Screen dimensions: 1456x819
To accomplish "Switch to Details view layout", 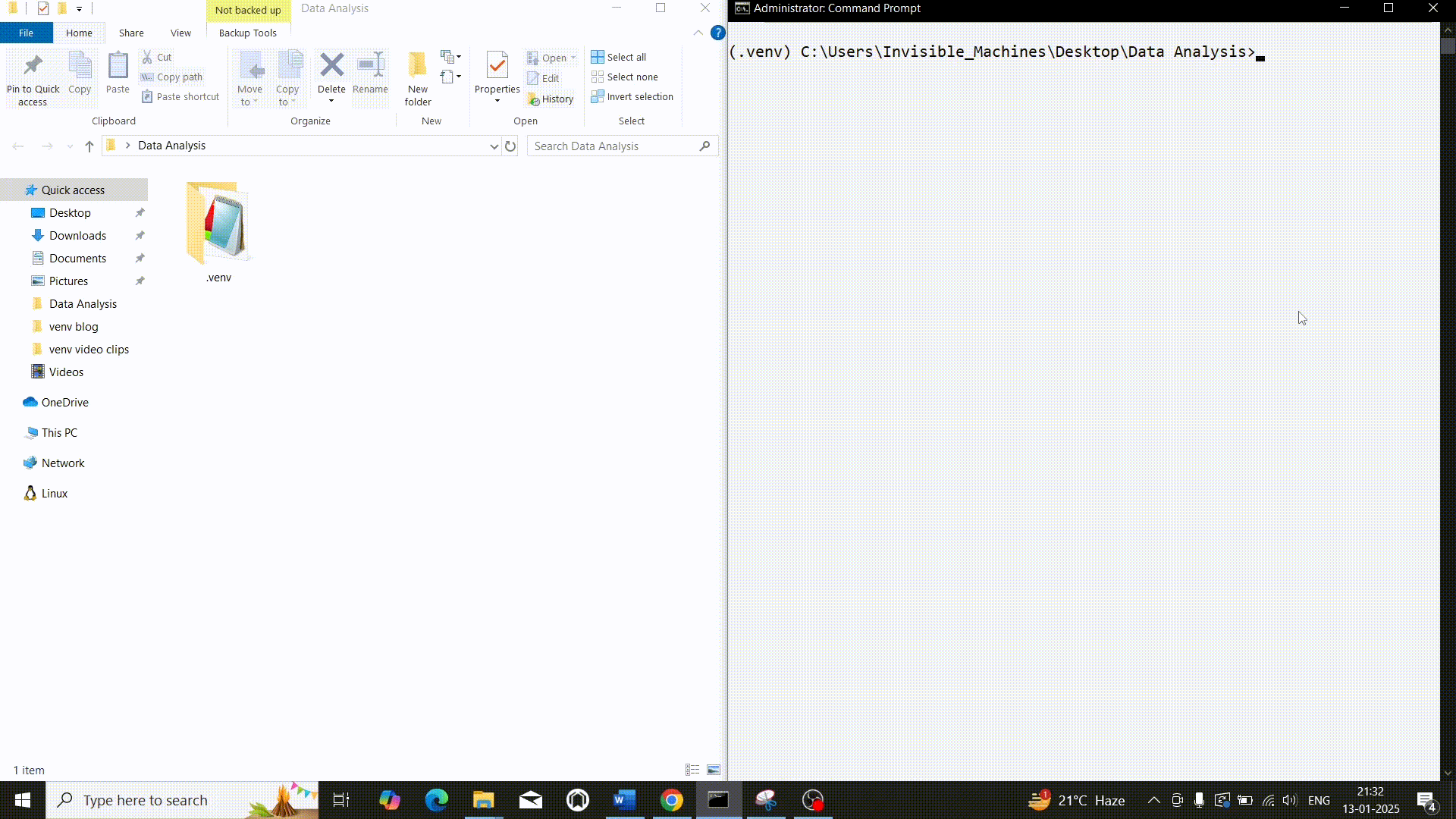I will tap(692, 770).
